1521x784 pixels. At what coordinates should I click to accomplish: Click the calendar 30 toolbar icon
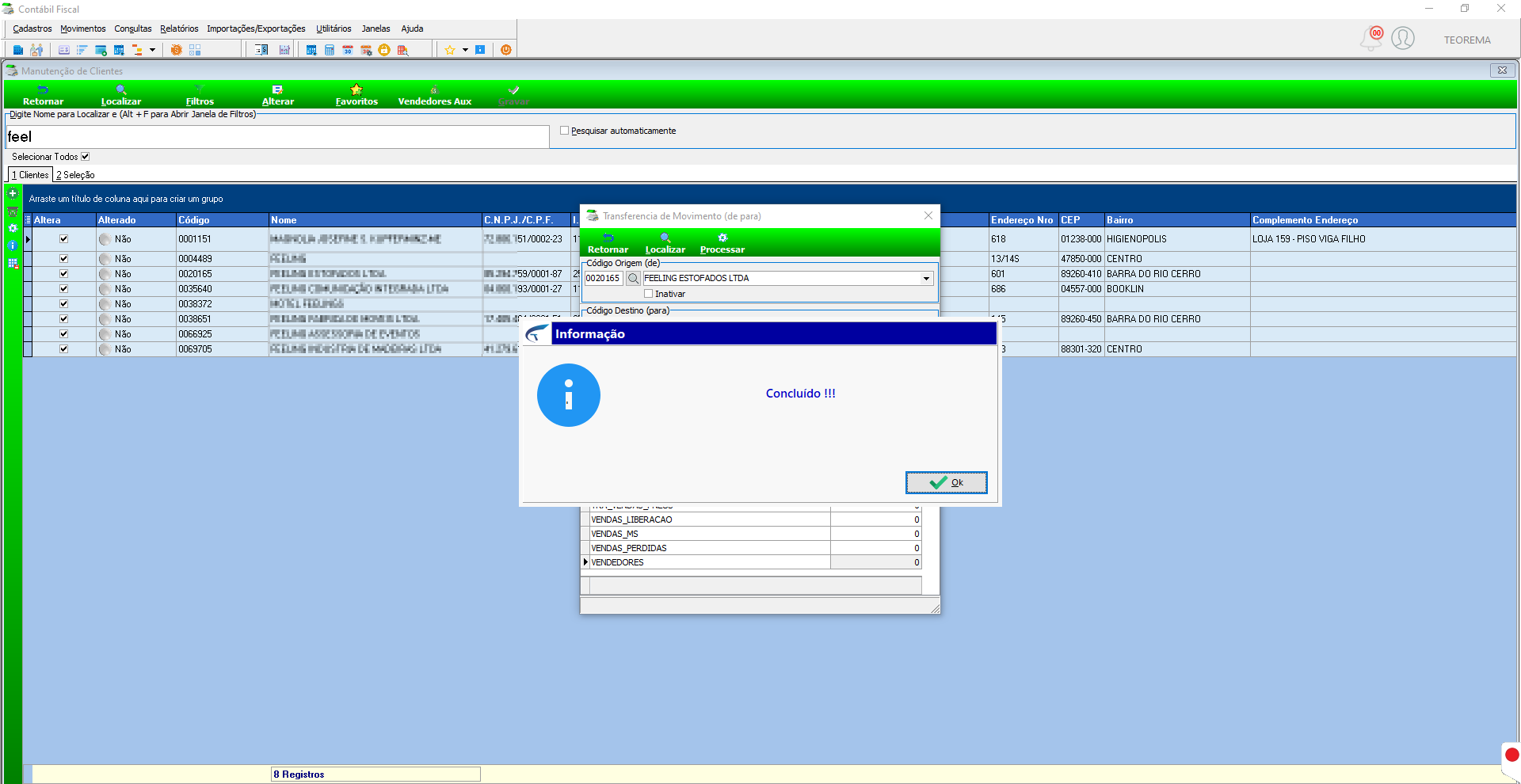click(348, 50)
